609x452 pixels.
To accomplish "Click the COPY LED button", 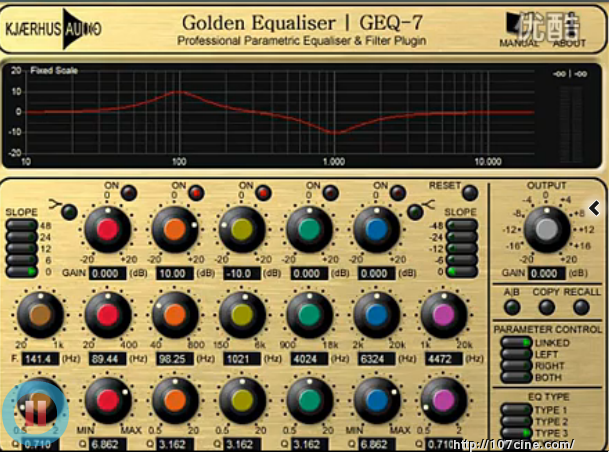I will pos(547,308).
